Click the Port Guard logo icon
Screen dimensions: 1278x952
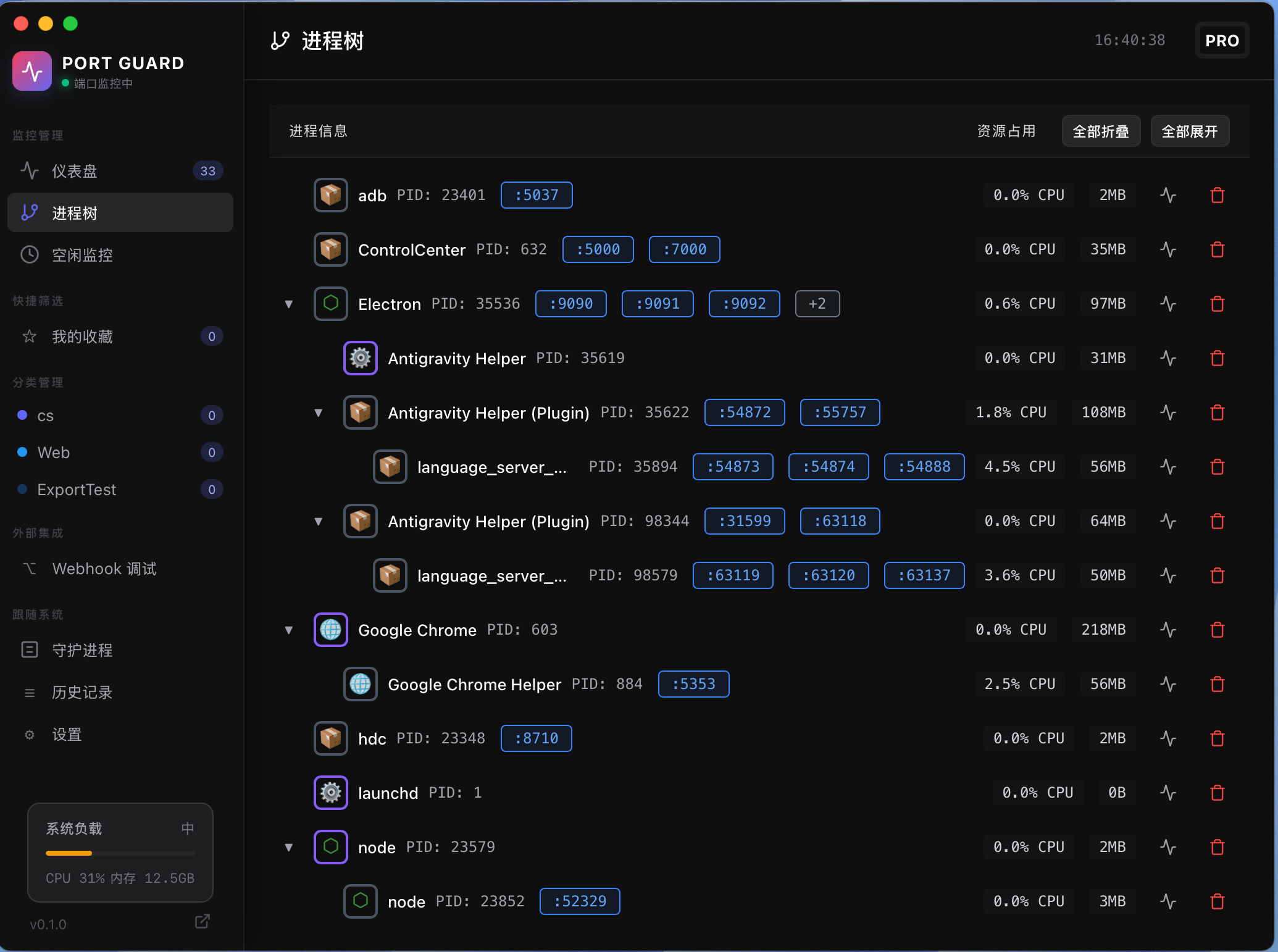(x=31, y=71)
